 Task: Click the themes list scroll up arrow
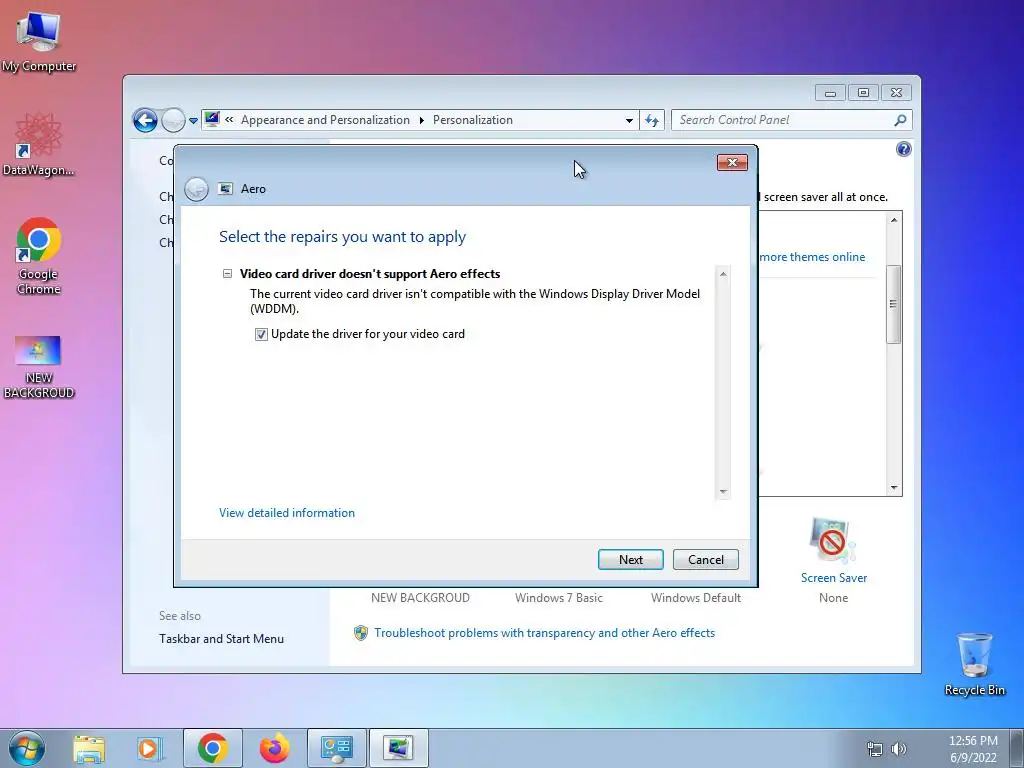894,220
